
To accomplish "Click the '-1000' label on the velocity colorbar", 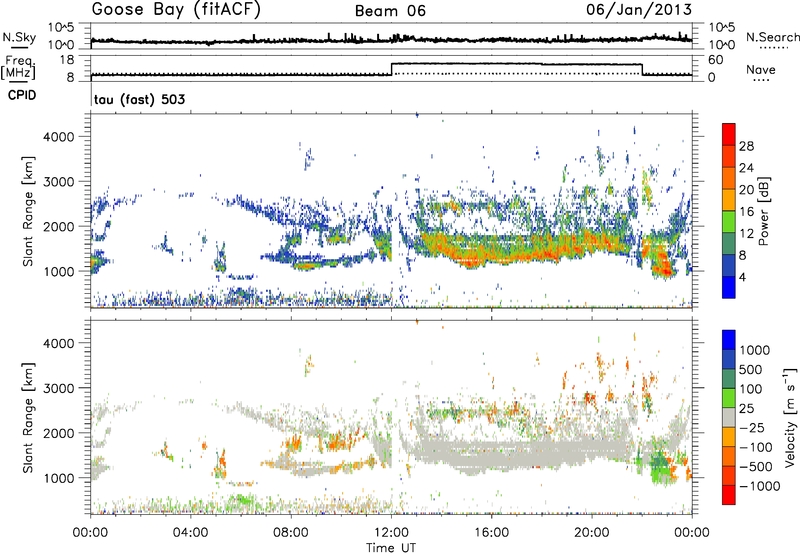I will 760,486.
